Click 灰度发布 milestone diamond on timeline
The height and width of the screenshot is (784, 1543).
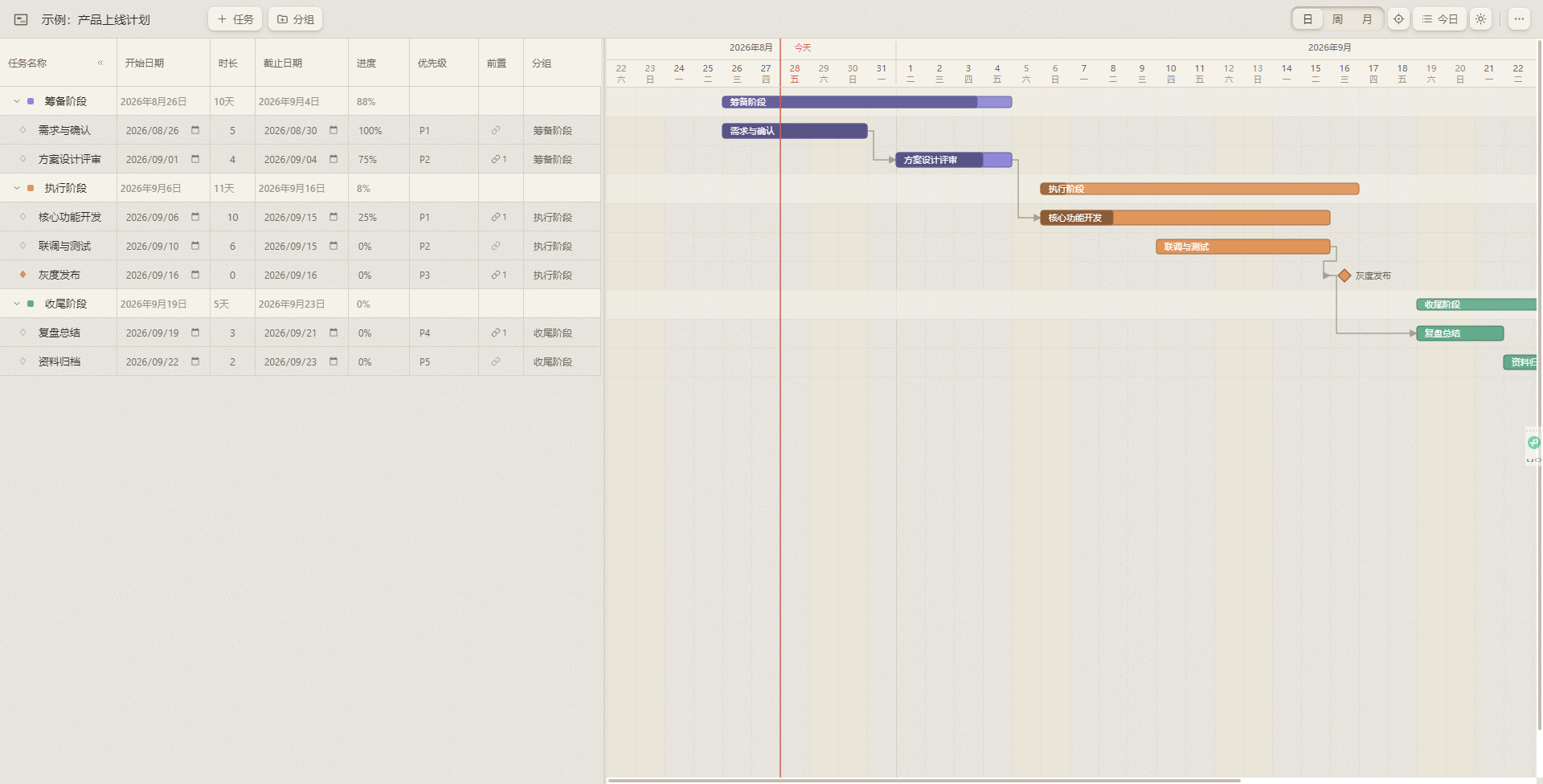click(1344, 276)
